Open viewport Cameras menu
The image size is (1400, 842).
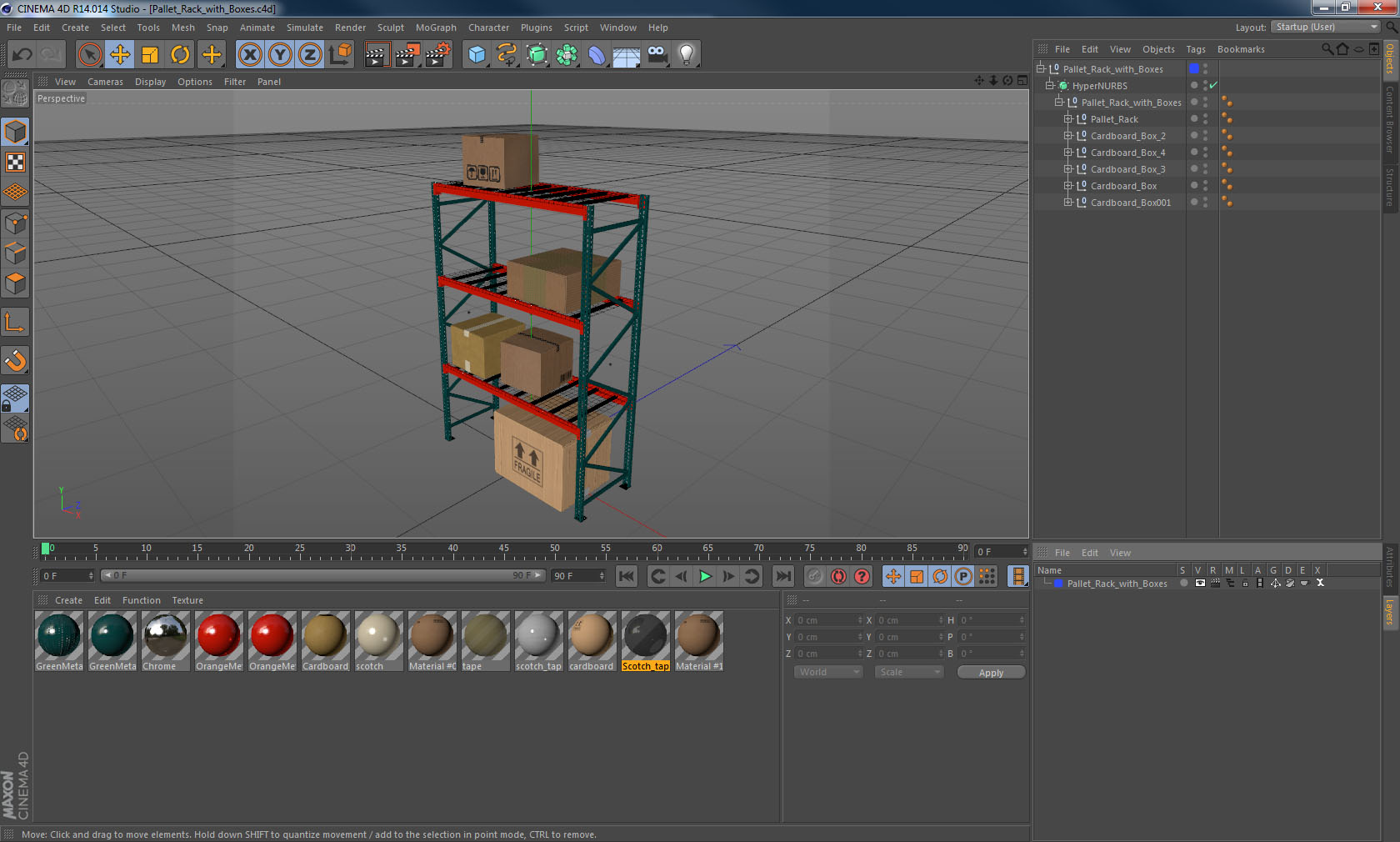(105, 82)
